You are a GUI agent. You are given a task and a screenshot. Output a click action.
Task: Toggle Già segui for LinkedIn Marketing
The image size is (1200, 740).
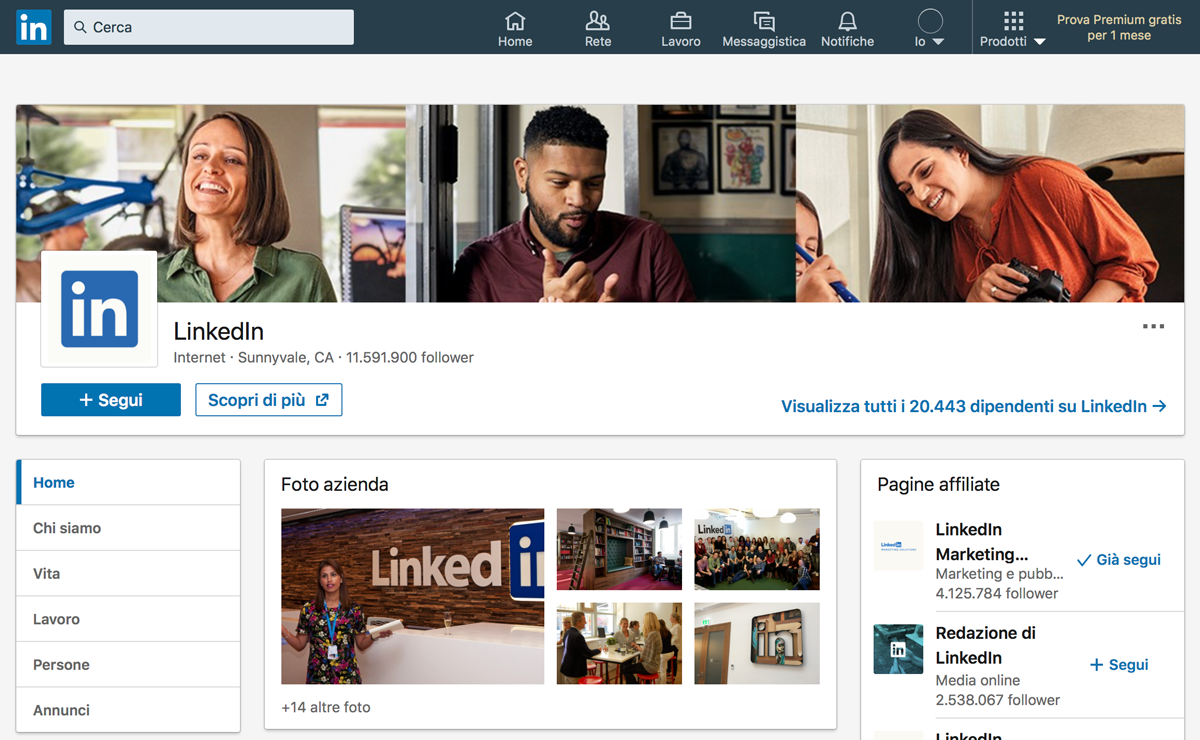pos(1119,560)
